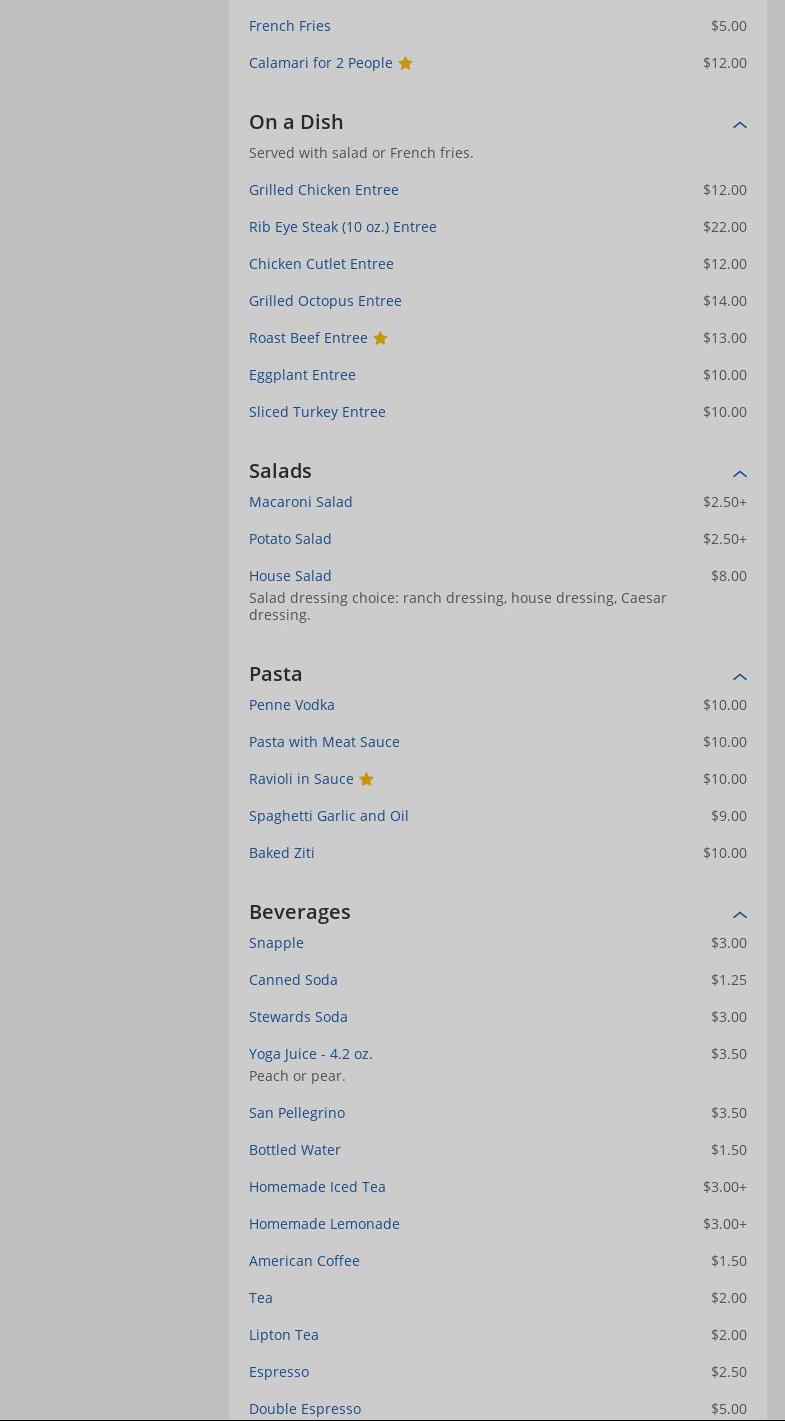Choose San Pellegrino from Beverages
The width and height of the screenshot is (785, 1421).
(296, 1113)
